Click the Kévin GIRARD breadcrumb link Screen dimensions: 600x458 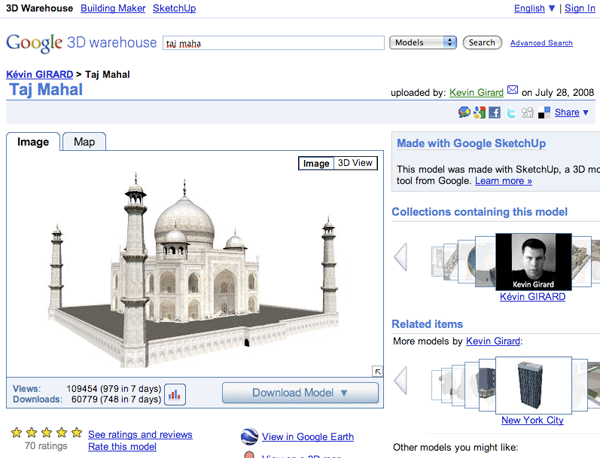[x=39, y=75]
